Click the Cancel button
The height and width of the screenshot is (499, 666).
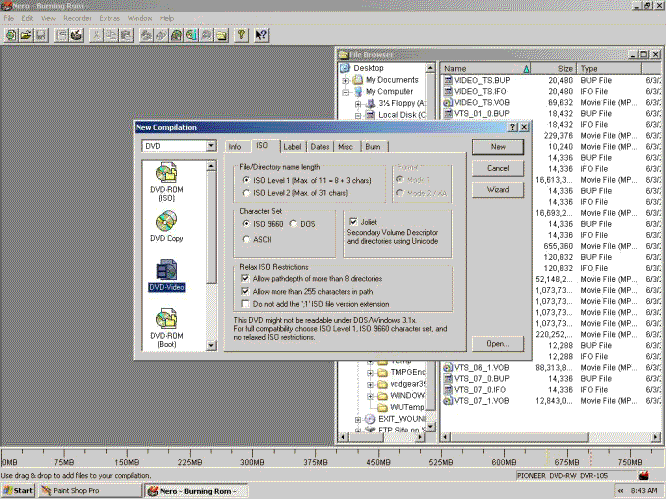(498, 168)
